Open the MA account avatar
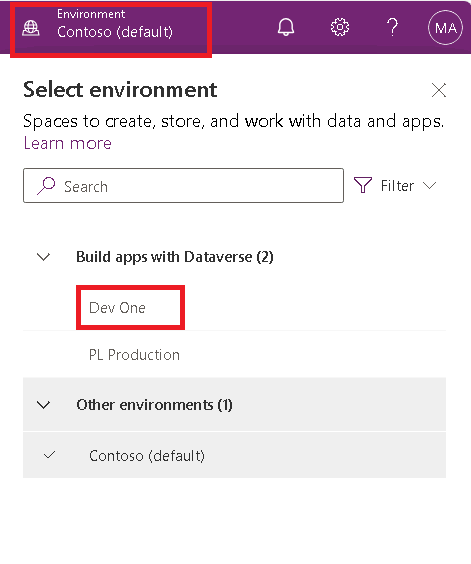471x564 pixels. coord(445,28)
